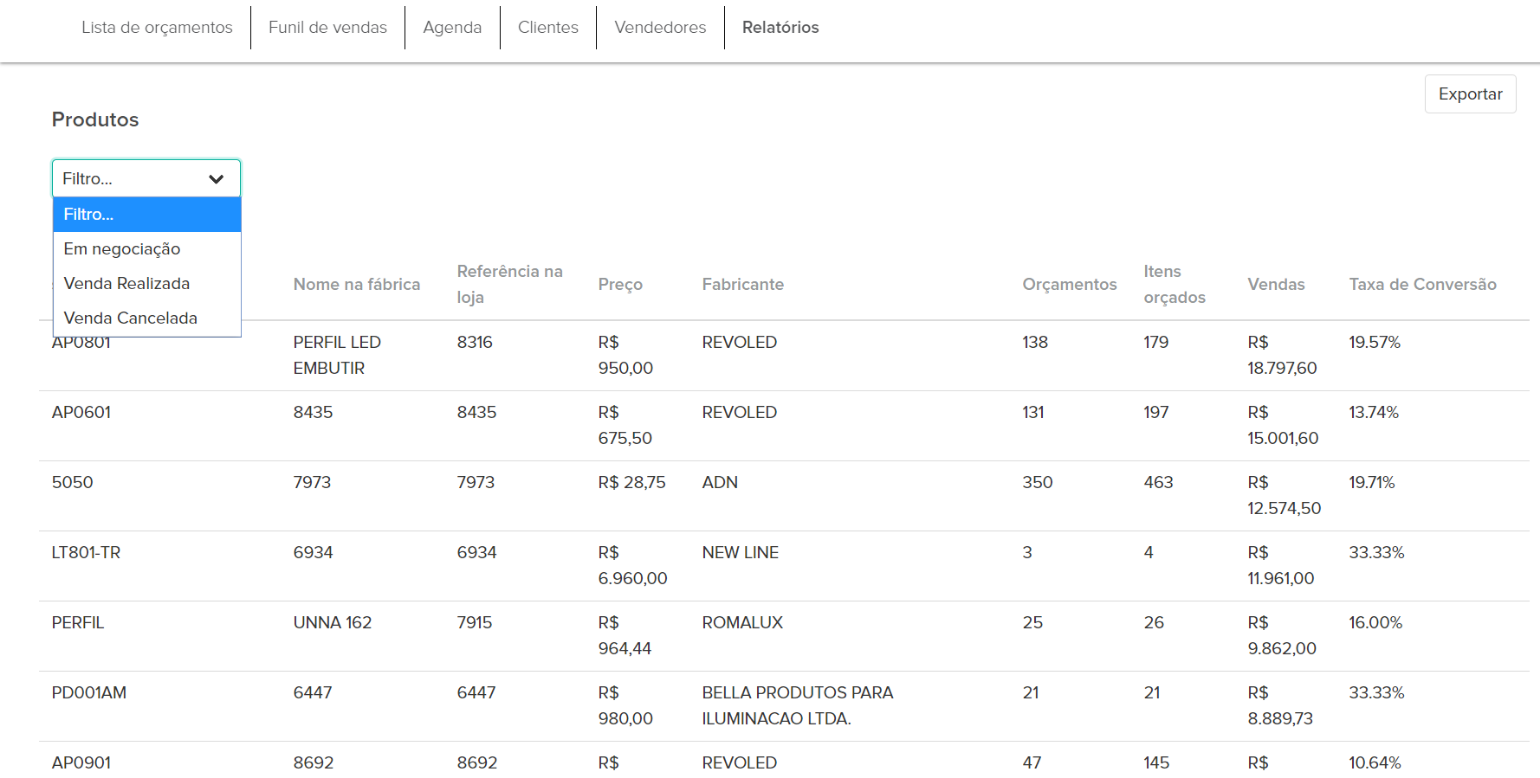Screen dimensions: 1540x778
Task: Click the Relatórios tab
Action: [780, 27]
